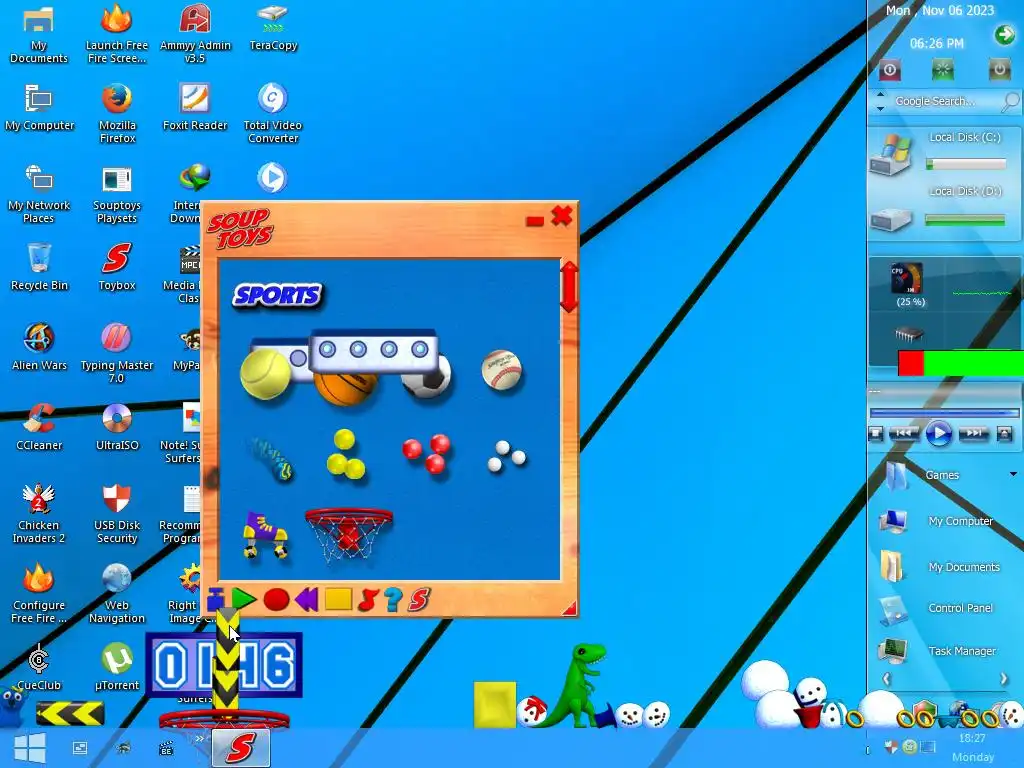Open Souptoys Playsets desktop shortcut
The width and height of the screenshot is (1024, 768).
pos(117,194)
